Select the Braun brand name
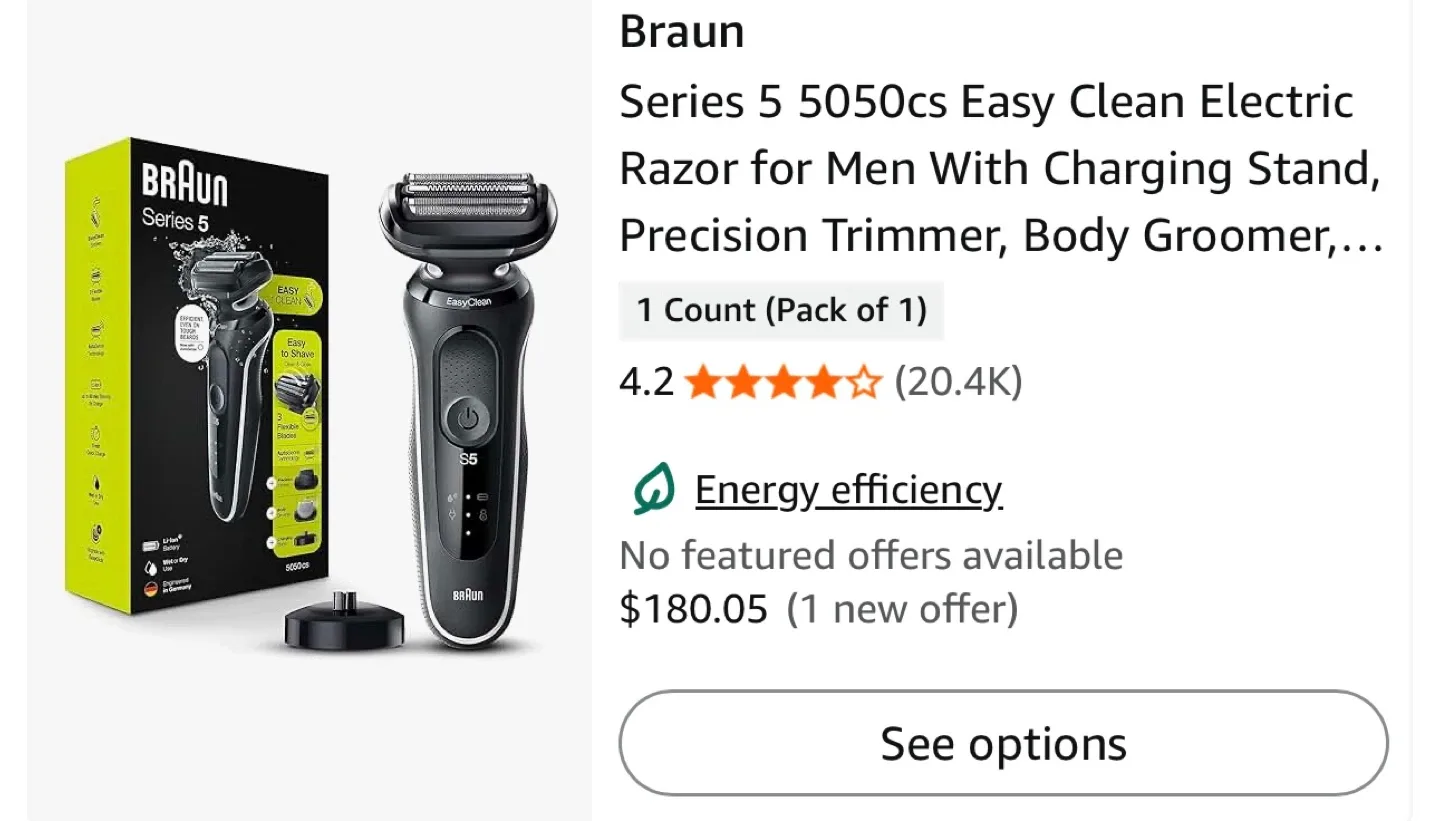The image size is (1440, 821). tap(681, 31)
